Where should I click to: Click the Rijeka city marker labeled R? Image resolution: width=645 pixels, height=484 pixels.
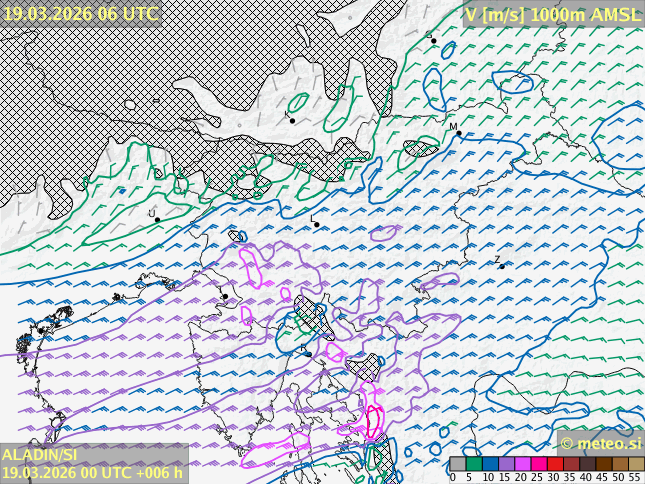click(308, 354)
